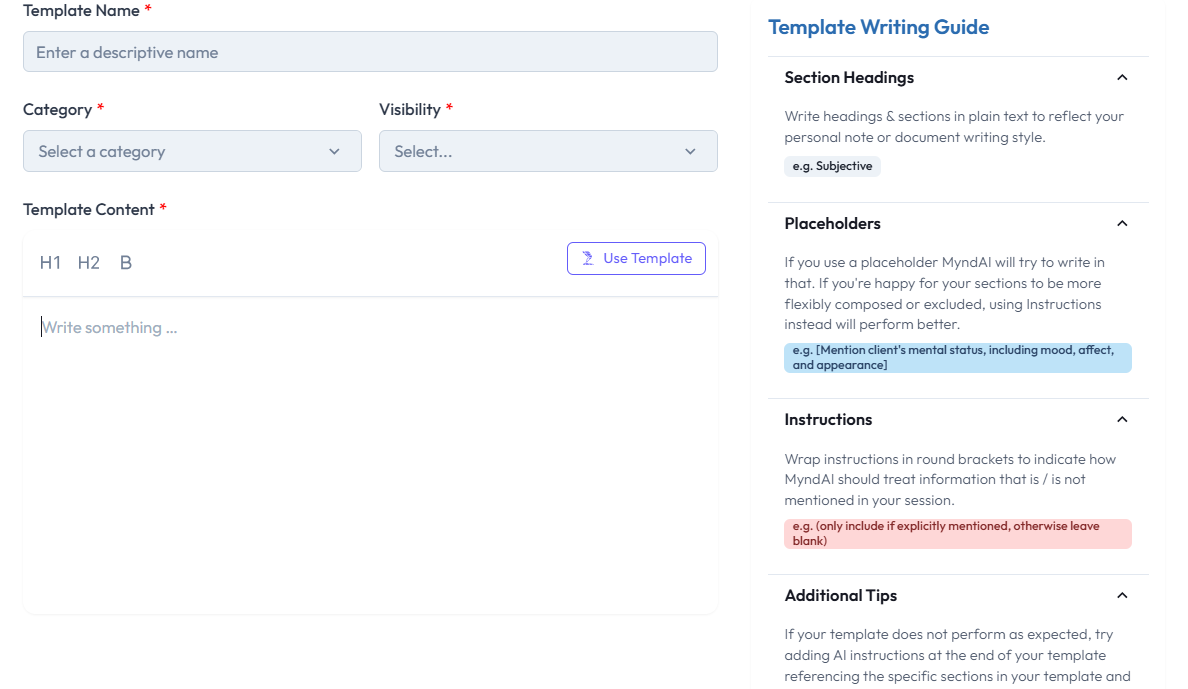Apply H1 heading formatting
Image resolution: width=1188 pixels, height=689 pixels.
pyautogui.click(x=50, y=263)
